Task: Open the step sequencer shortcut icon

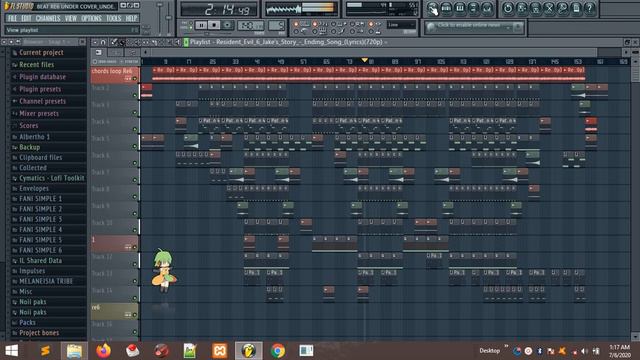Action: pos(446,9)
